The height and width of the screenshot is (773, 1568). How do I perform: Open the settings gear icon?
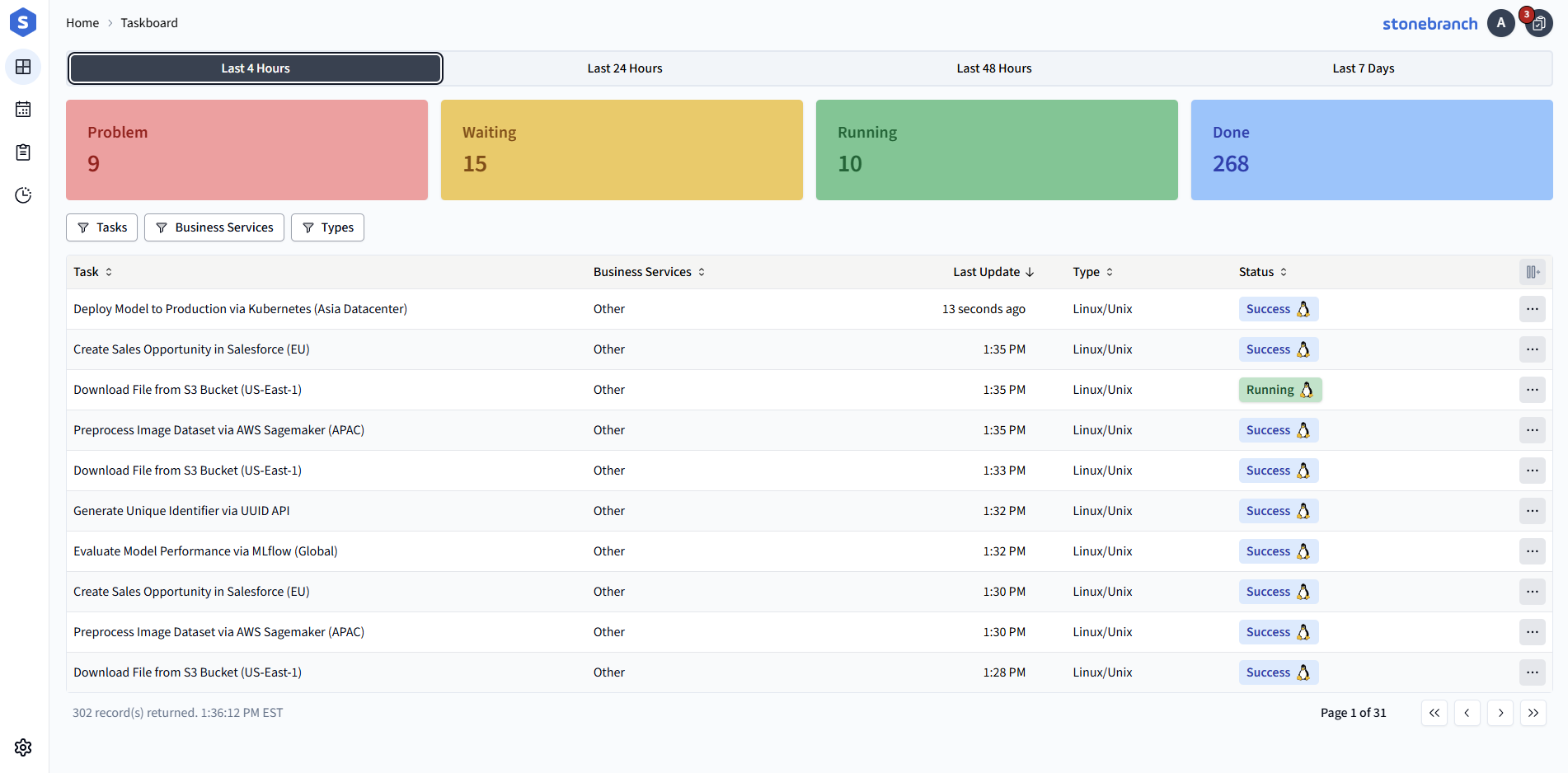click(x=23, y=747)
